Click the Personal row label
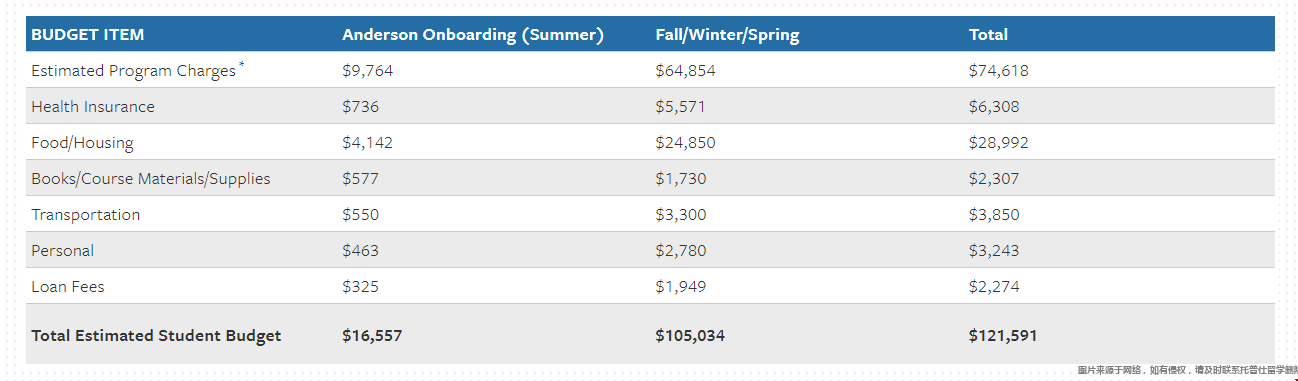 63,251
